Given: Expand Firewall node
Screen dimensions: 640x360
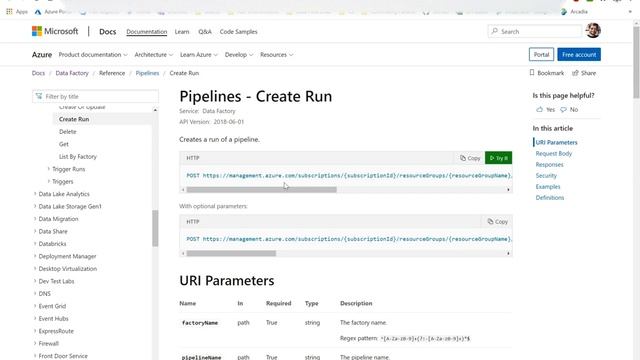Looking at the screenshot, I should pos(35,343).
